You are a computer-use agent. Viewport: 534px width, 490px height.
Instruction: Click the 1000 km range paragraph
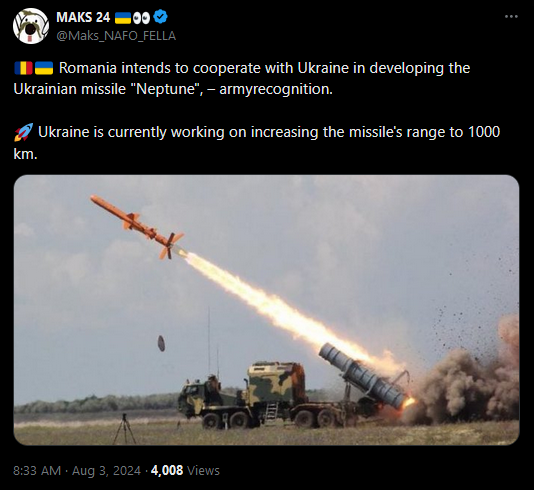point(257,143)
